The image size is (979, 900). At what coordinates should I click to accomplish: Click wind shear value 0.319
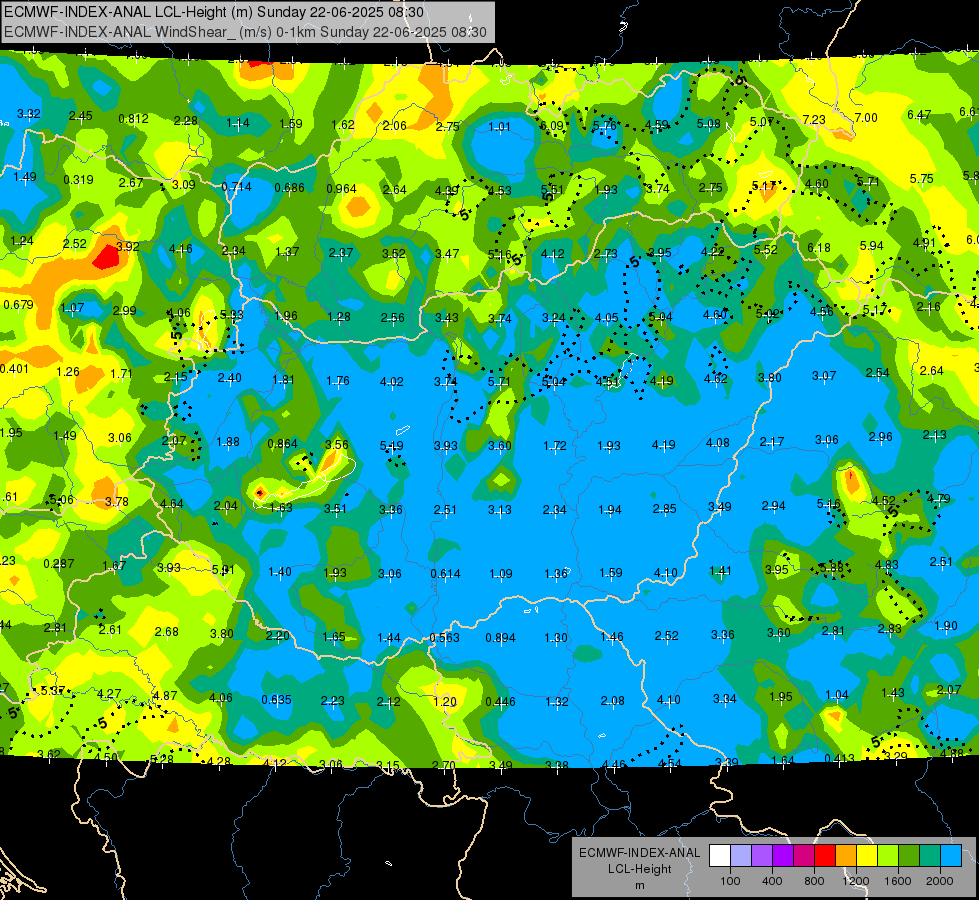[x=79, y=180]
